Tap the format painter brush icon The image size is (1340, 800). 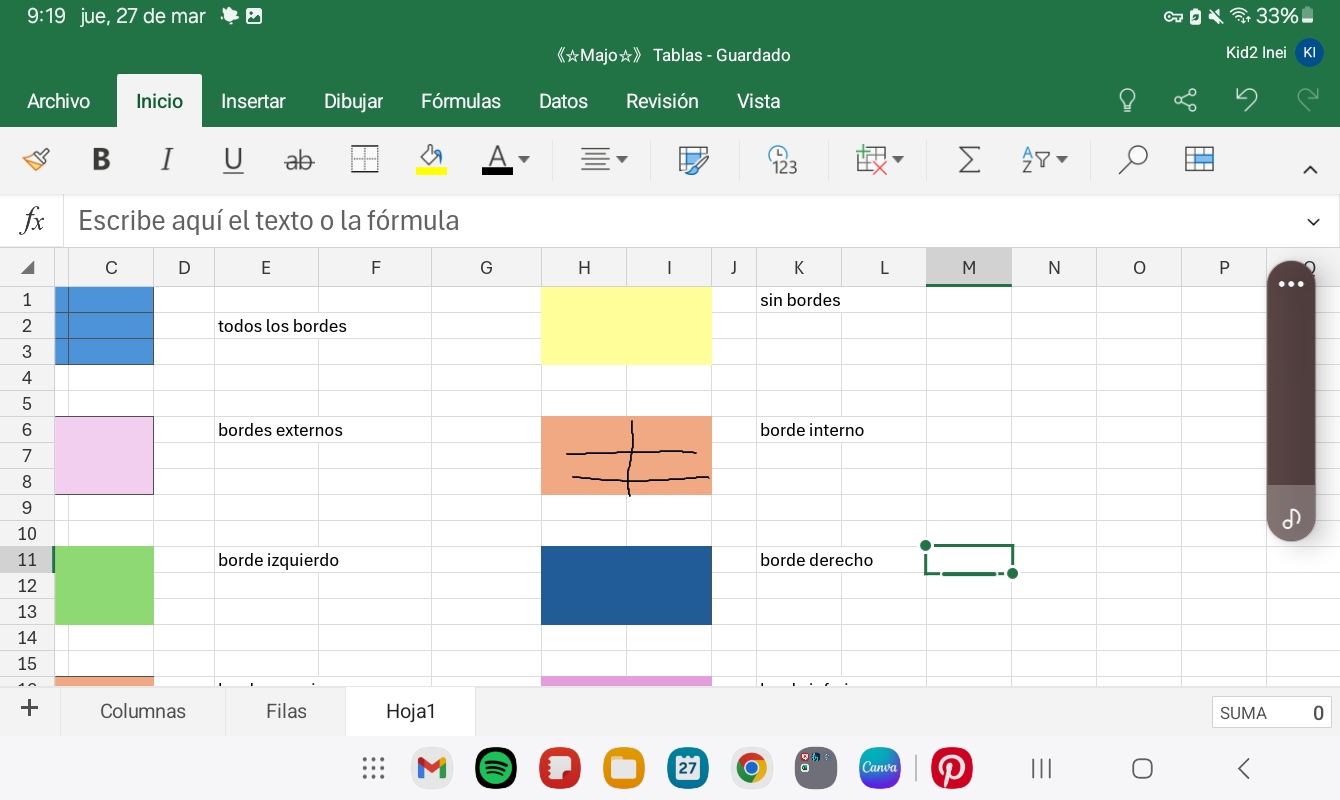coord(35,159)
